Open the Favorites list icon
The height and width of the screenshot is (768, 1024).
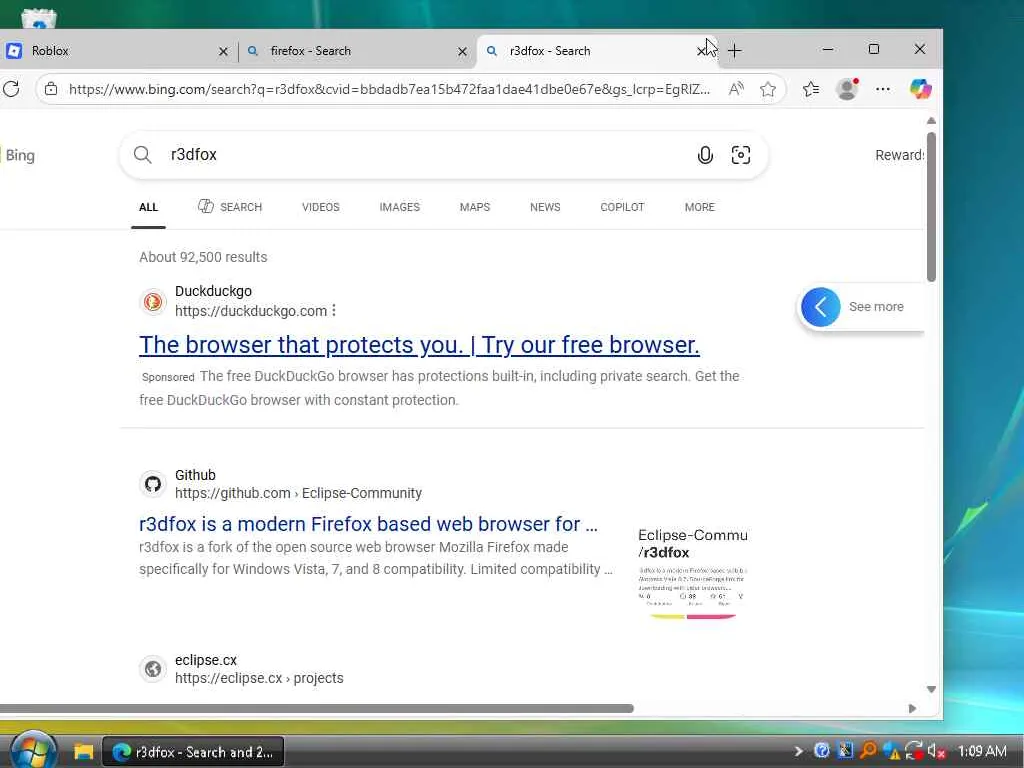810,89
